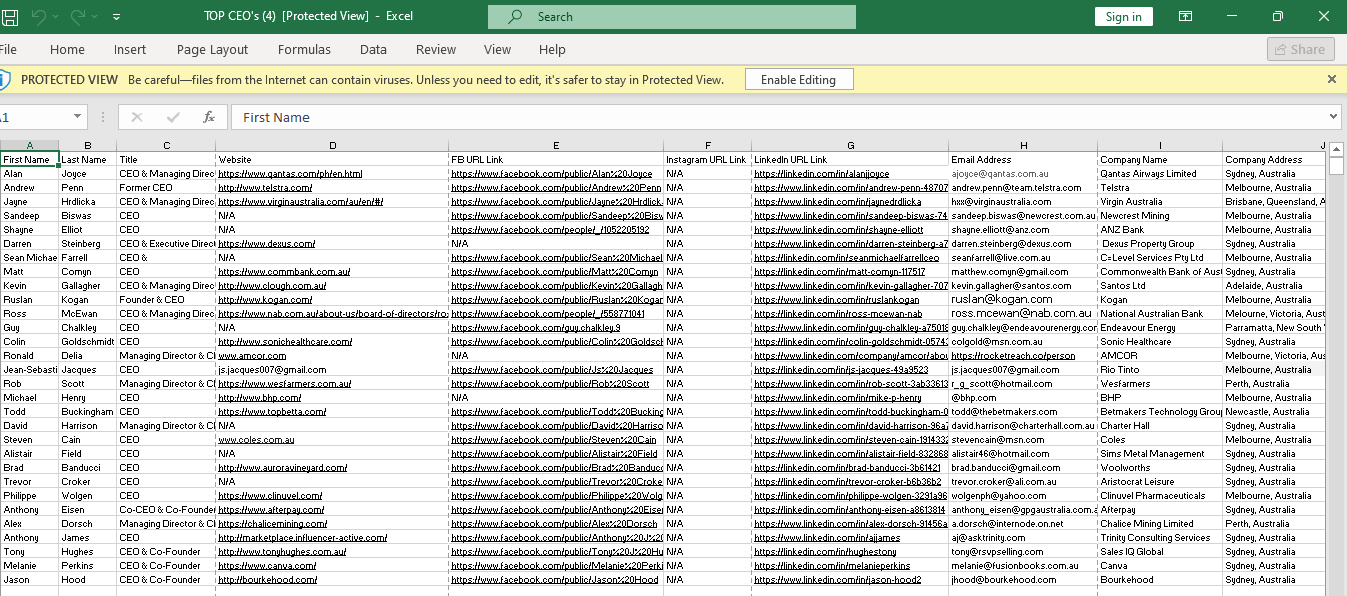This screenshot has height=596, width=1347.
Task: Open the alanjoyce LinkedIn link
Action: (821, 174)
